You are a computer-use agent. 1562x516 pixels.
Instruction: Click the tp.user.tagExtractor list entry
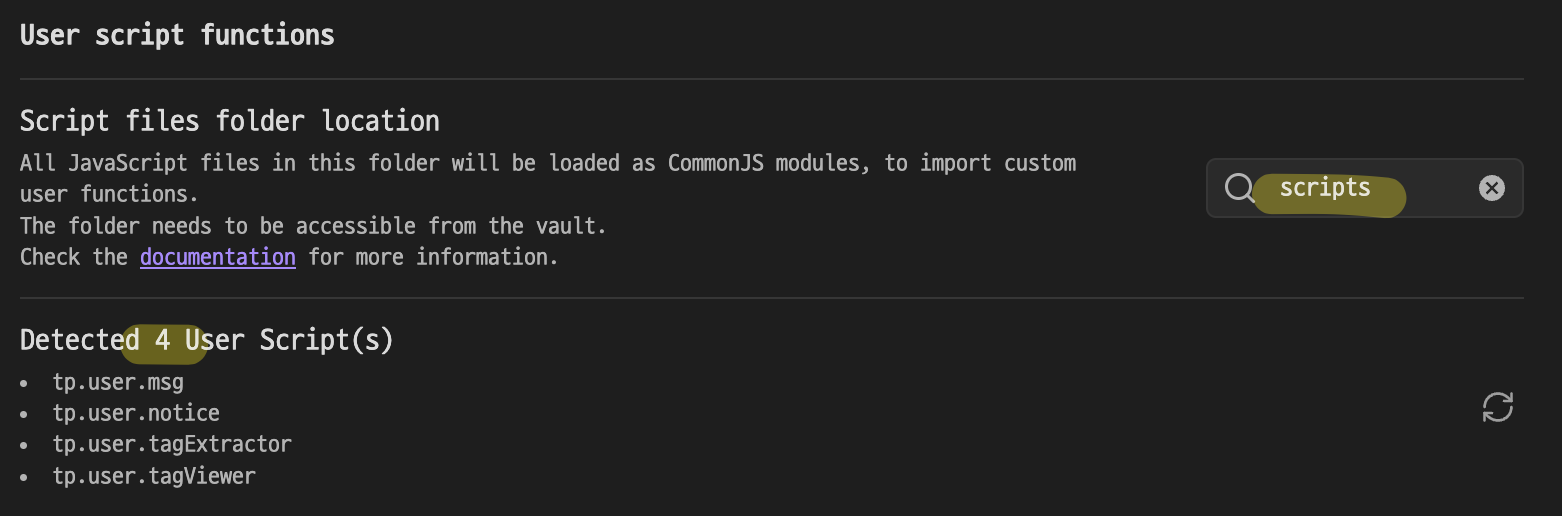[x=172, y=444]
